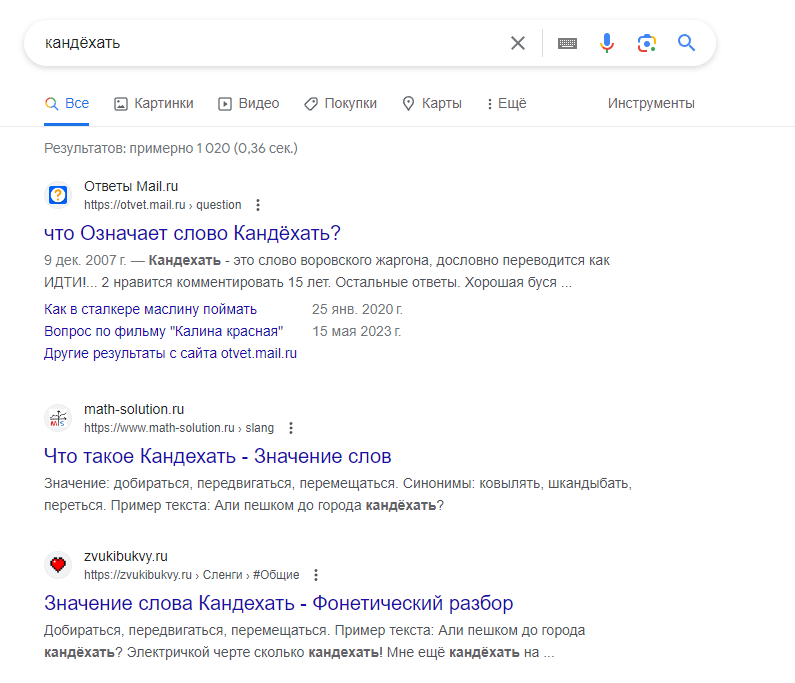
Task: Expand the Ещё more-filters menu
Action: tap(506, 103)
